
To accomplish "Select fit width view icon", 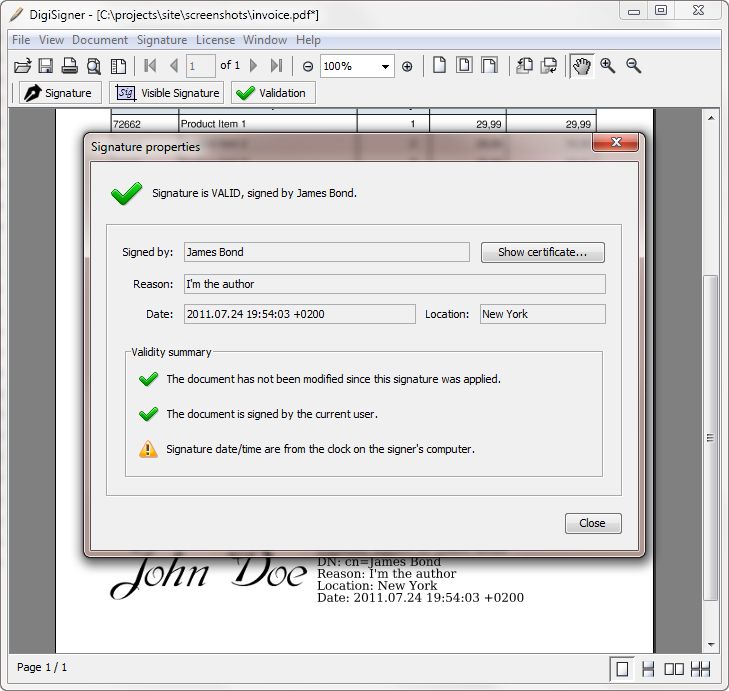I will 489,66.
